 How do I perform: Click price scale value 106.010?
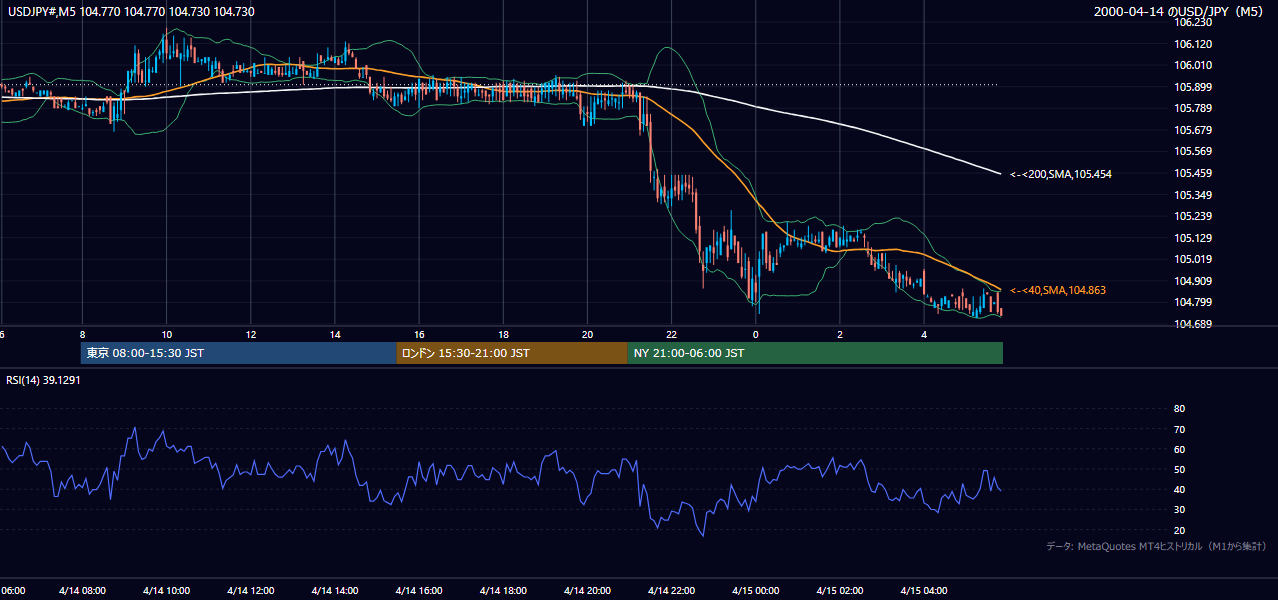(1192, 65)
